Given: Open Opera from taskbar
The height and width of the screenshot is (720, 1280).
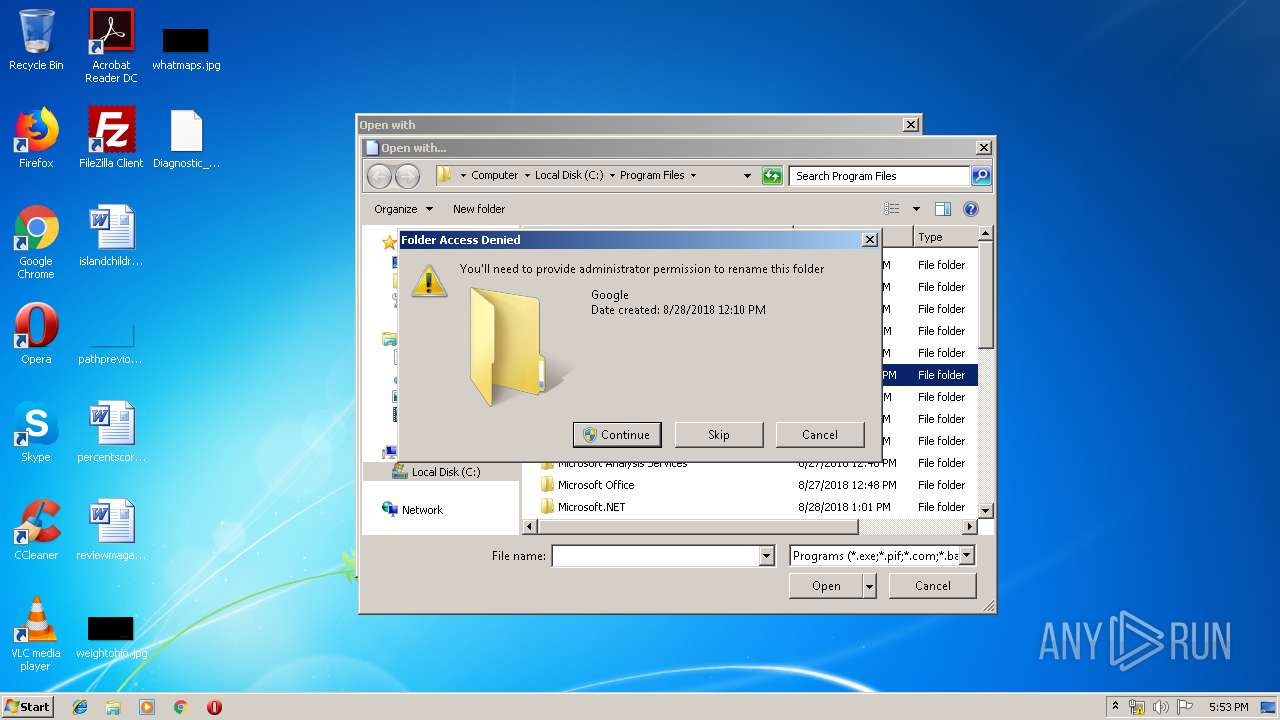Looking at the screenshot, I should [x=214, y=707].
